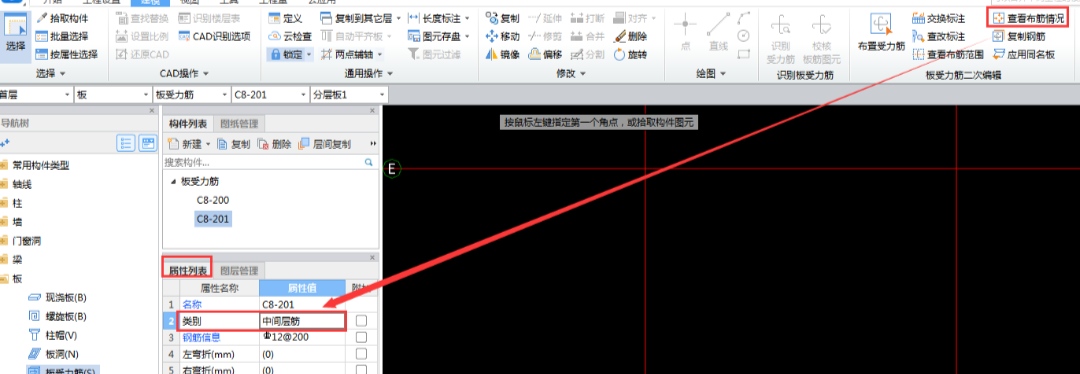Click 查改标注 check and edit annotation

click(x=938, y=36)
